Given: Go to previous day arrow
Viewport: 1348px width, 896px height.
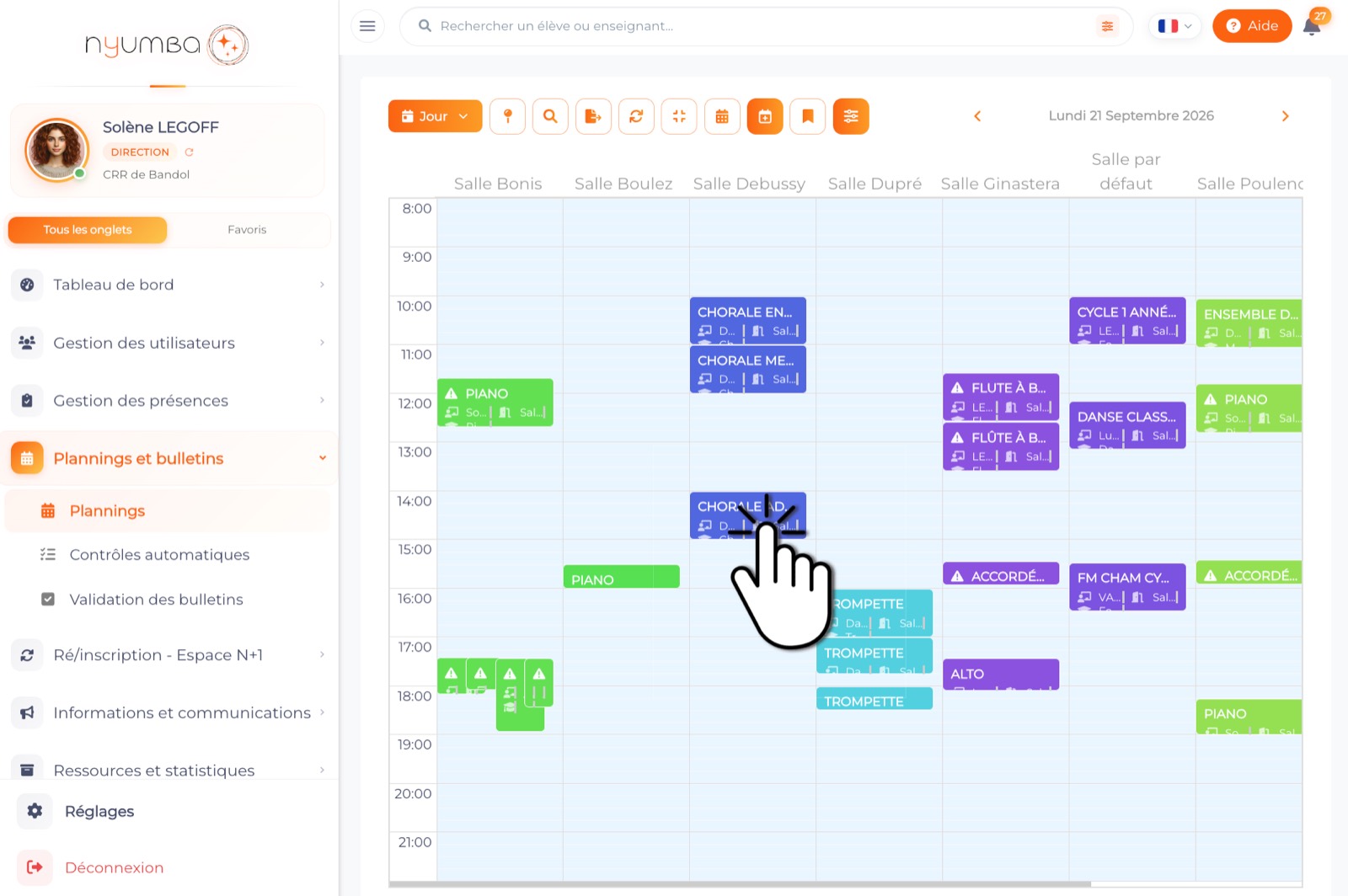Looking at the screenshot, I should pyautogui.click(x=977, y=116).
